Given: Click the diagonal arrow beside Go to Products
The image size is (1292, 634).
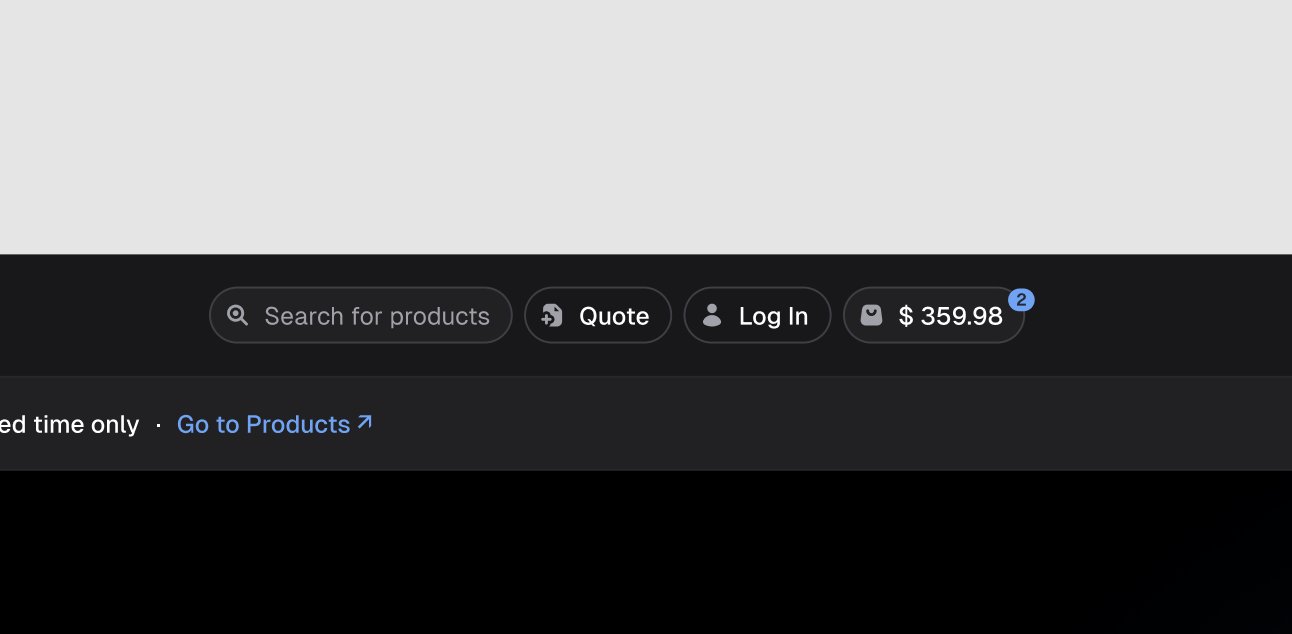Looking at the screenshot, I should click(x=365, y=422).
